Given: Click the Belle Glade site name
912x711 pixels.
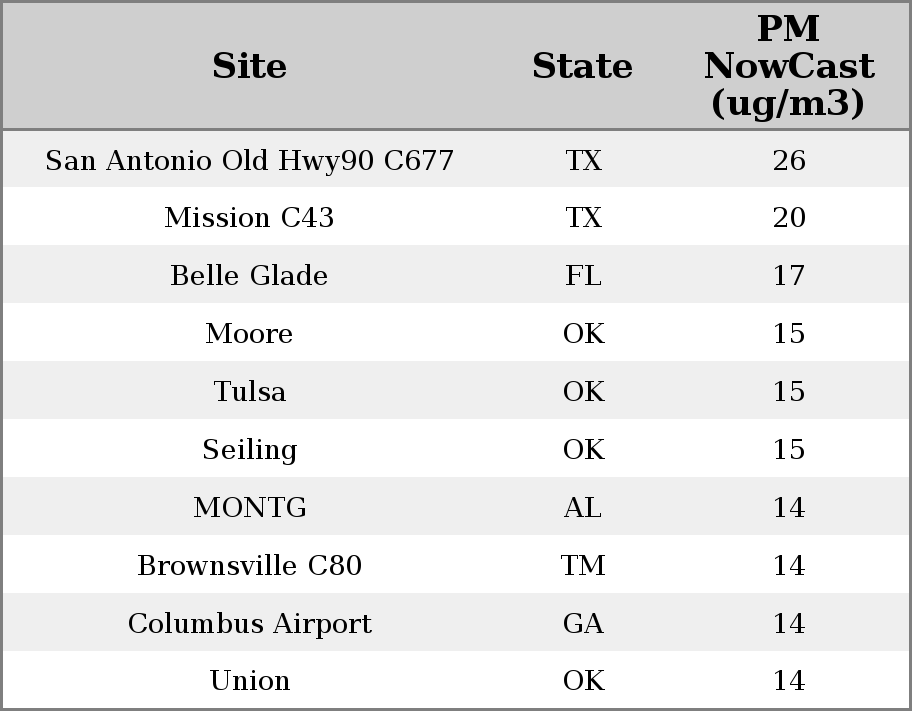Looking at the screenshot, I should (249, 275).
